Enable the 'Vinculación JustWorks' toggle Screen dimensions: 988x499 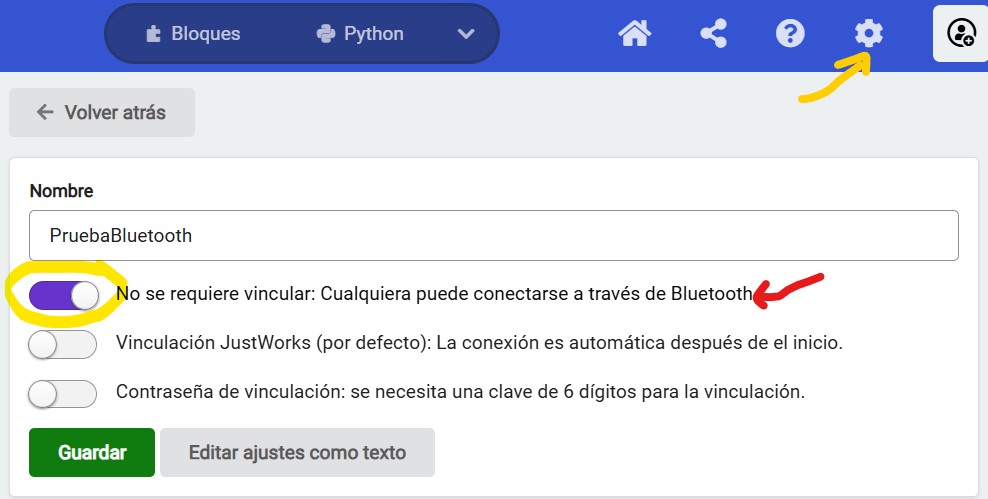[x=62, y=344]
